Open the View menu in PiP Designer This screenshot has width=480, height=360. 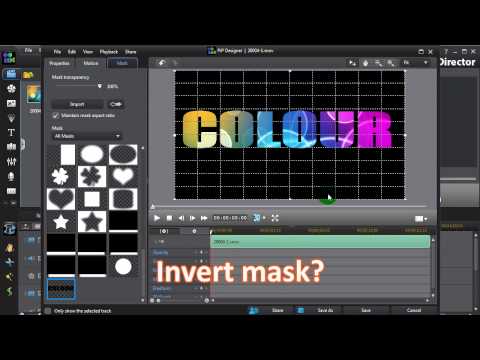tap(88, 52)
